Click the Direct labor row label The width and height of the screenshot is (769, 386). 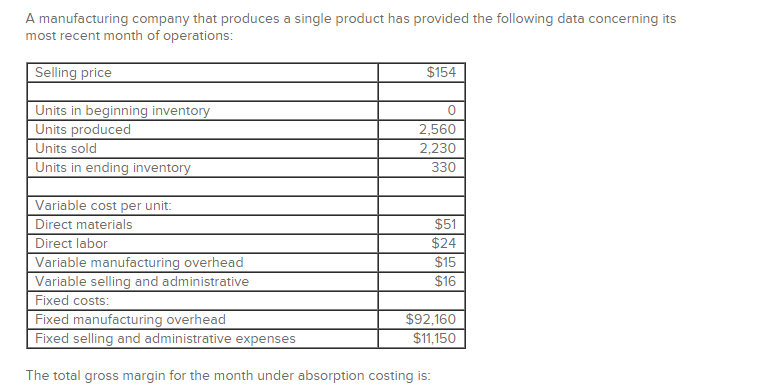[71, 243]
